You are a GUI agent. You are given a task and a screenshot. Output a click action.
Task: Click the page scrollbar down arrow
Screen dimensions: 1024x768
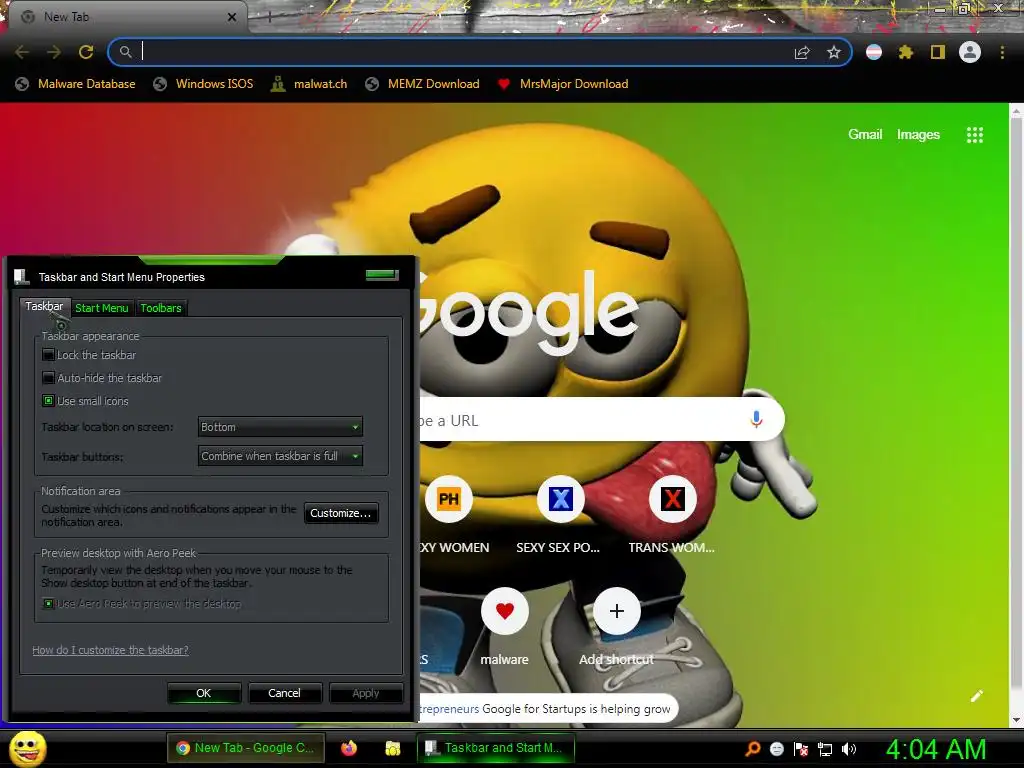1016,720
